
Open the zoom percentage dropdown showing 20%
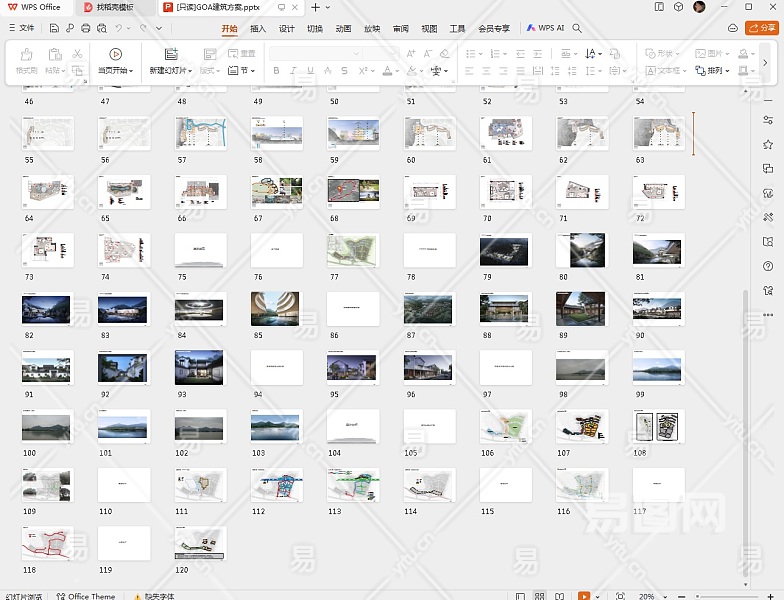point(653,596)
